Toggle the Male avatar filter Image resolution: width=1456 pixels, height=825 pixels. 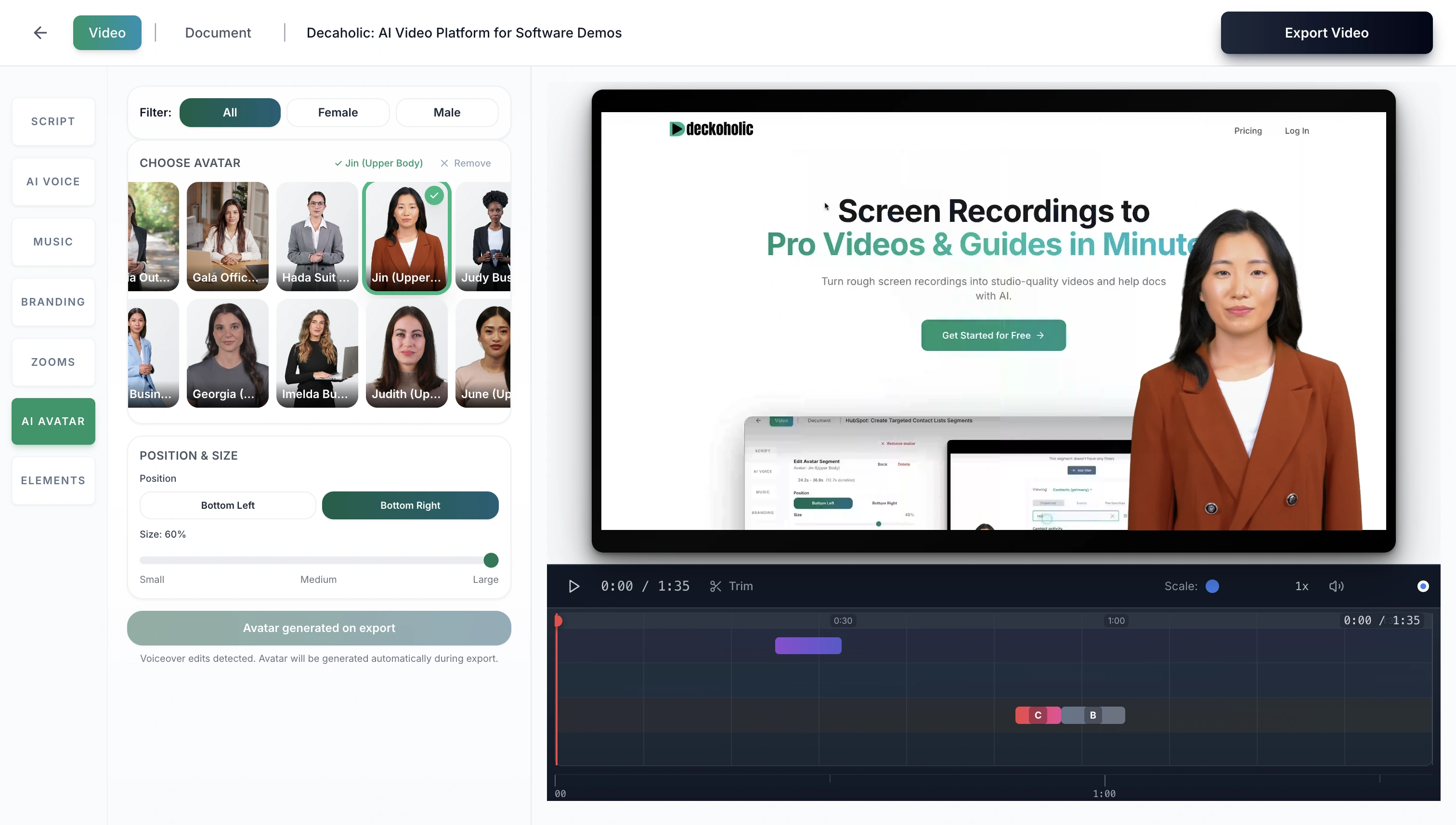(x=447, y=112)
